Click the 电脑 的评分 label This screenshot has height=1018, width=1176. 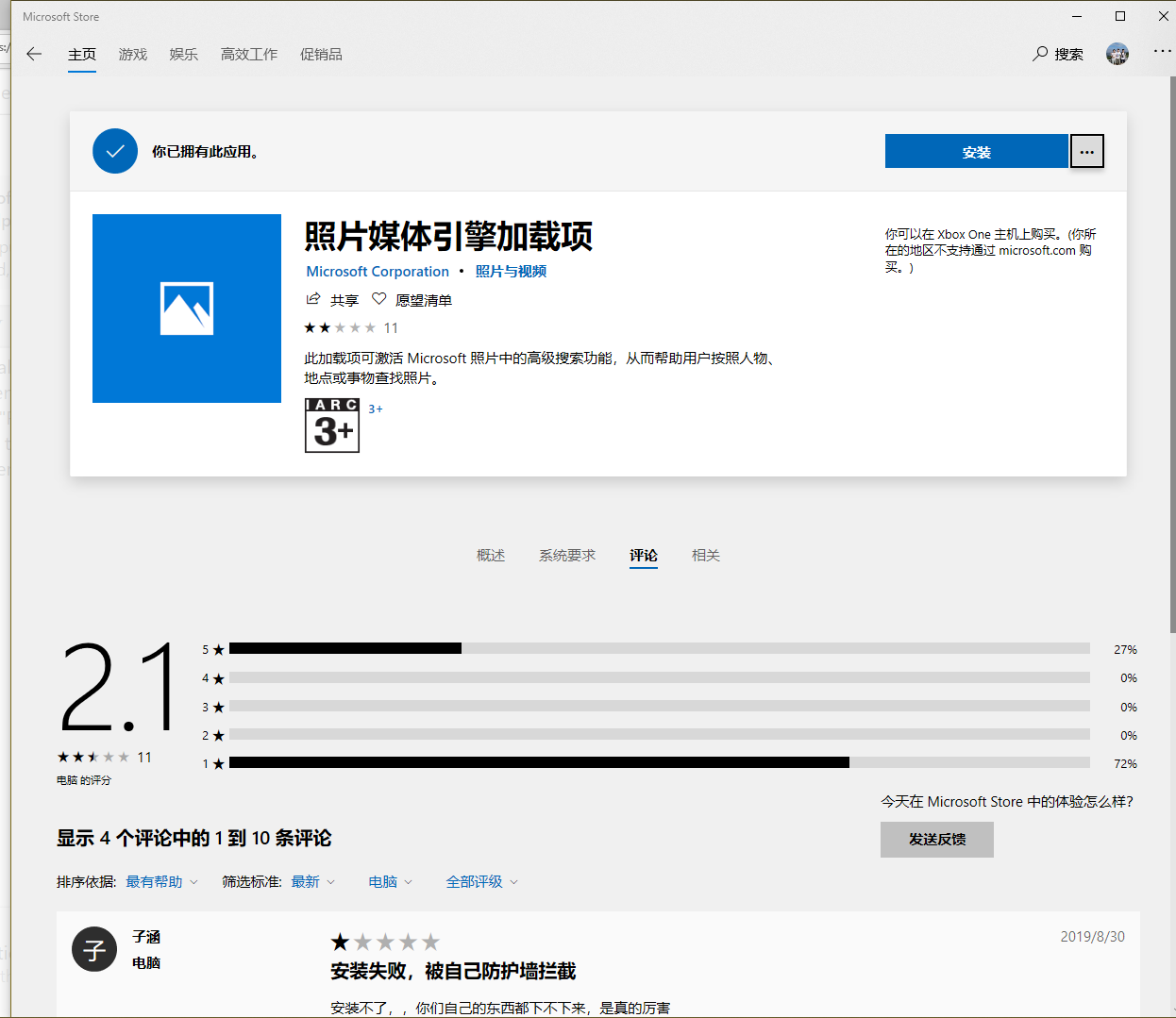pyautogui.click(x=84, y=780)
